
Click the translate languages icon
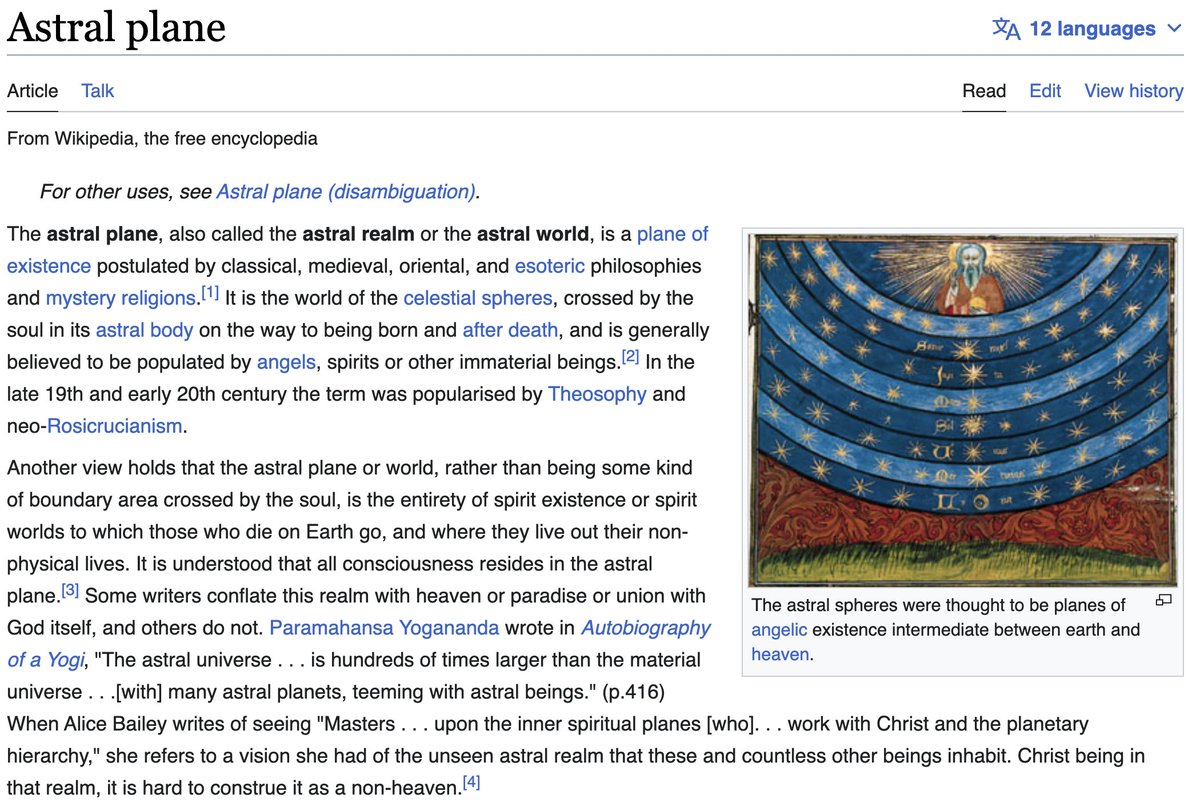pos(1006,29)
